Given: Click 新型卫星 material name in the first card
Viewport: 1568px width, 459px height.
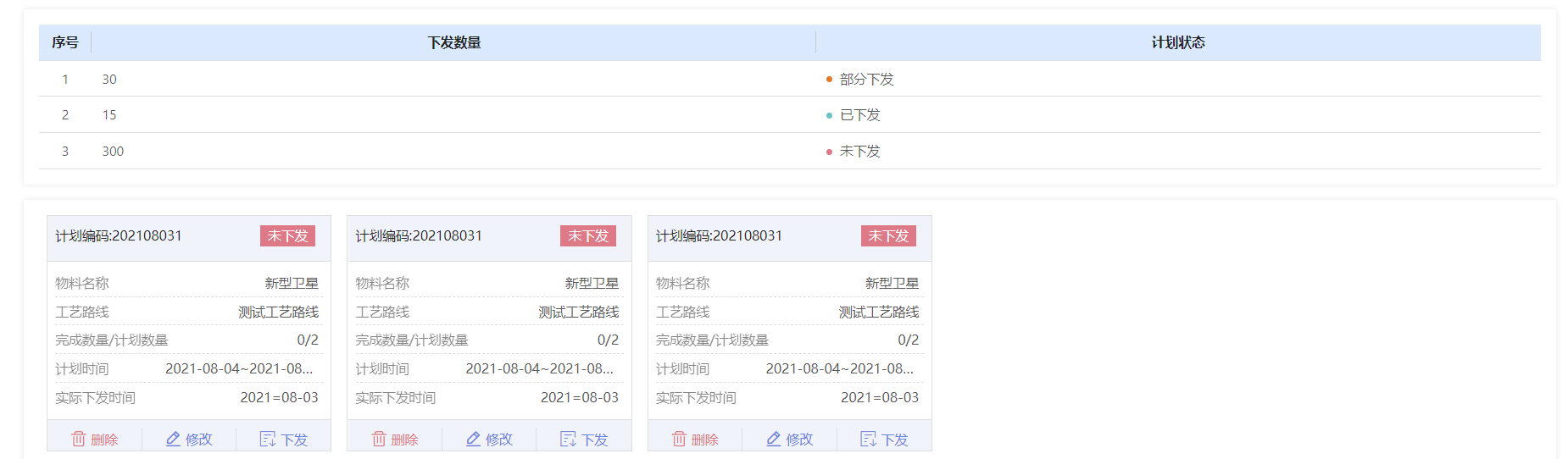Looking at the screenshot, I should (292, 283).
